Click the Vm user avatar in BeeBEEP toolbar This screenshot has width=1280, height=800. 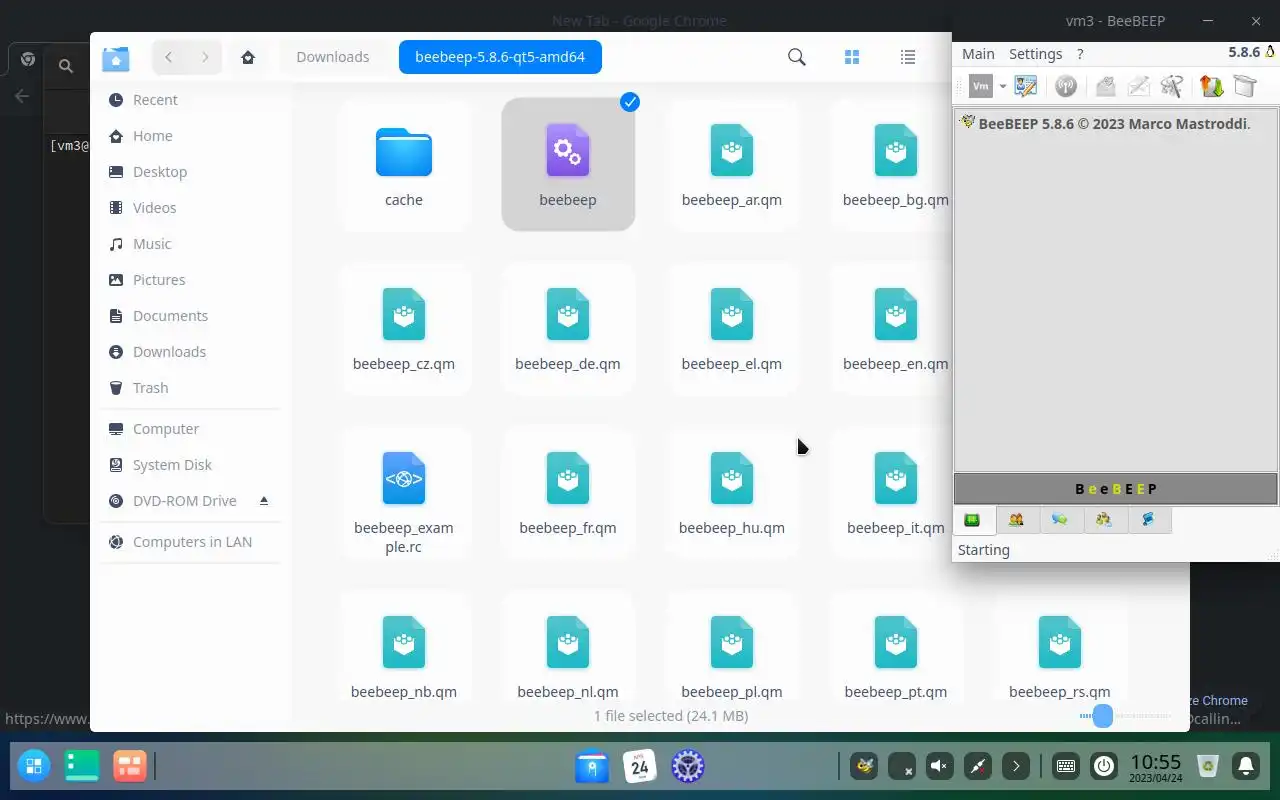pyautogui.click(x=981, y=86)
